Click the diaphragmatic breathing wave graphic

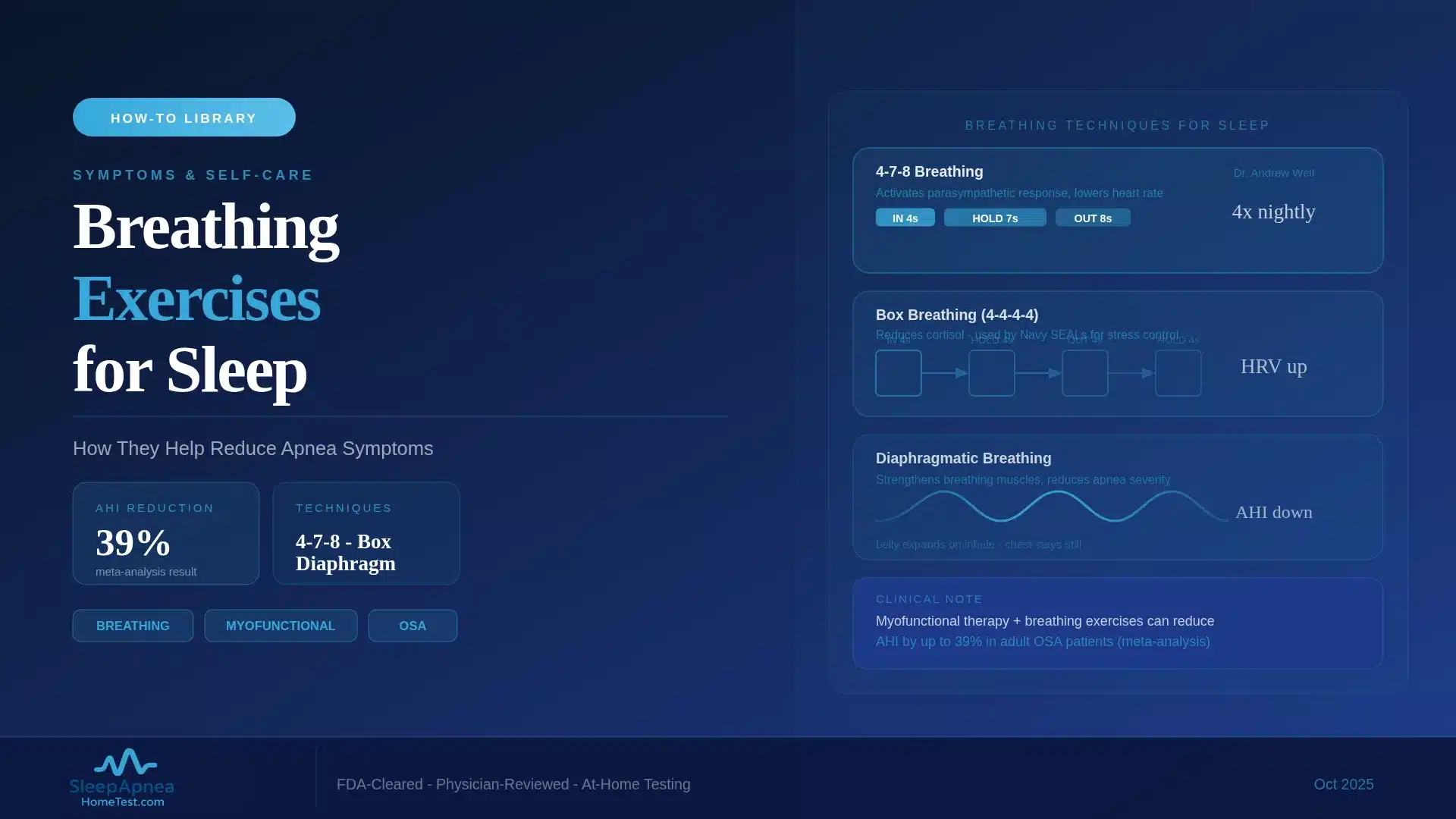[x=1052, y=506]
